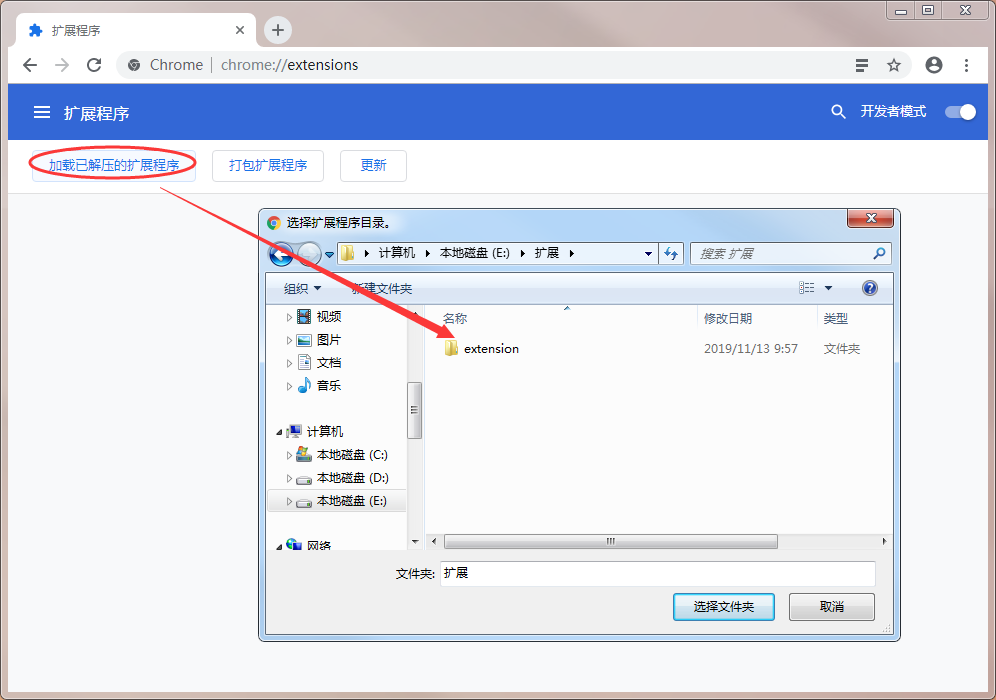This screenshot has height=700, width=996.
Task: Close the 扩展程序 tab
Action: (239, 30)
